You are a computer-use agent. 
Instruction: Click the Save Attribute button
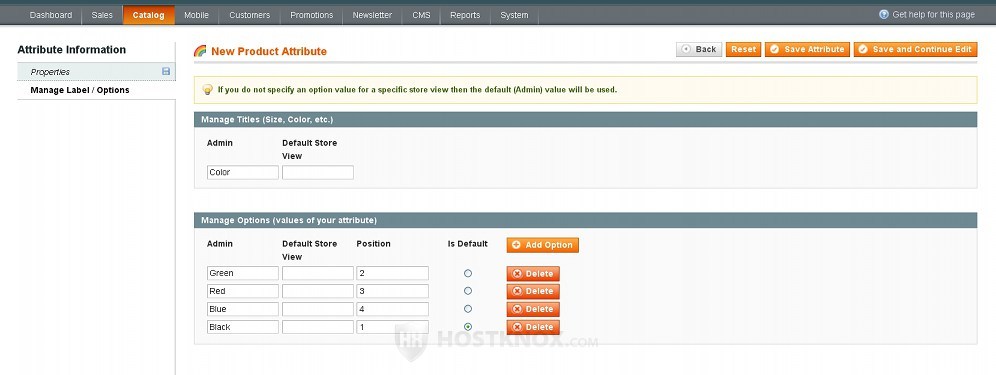pyautogui.click(x=807, y=50)
